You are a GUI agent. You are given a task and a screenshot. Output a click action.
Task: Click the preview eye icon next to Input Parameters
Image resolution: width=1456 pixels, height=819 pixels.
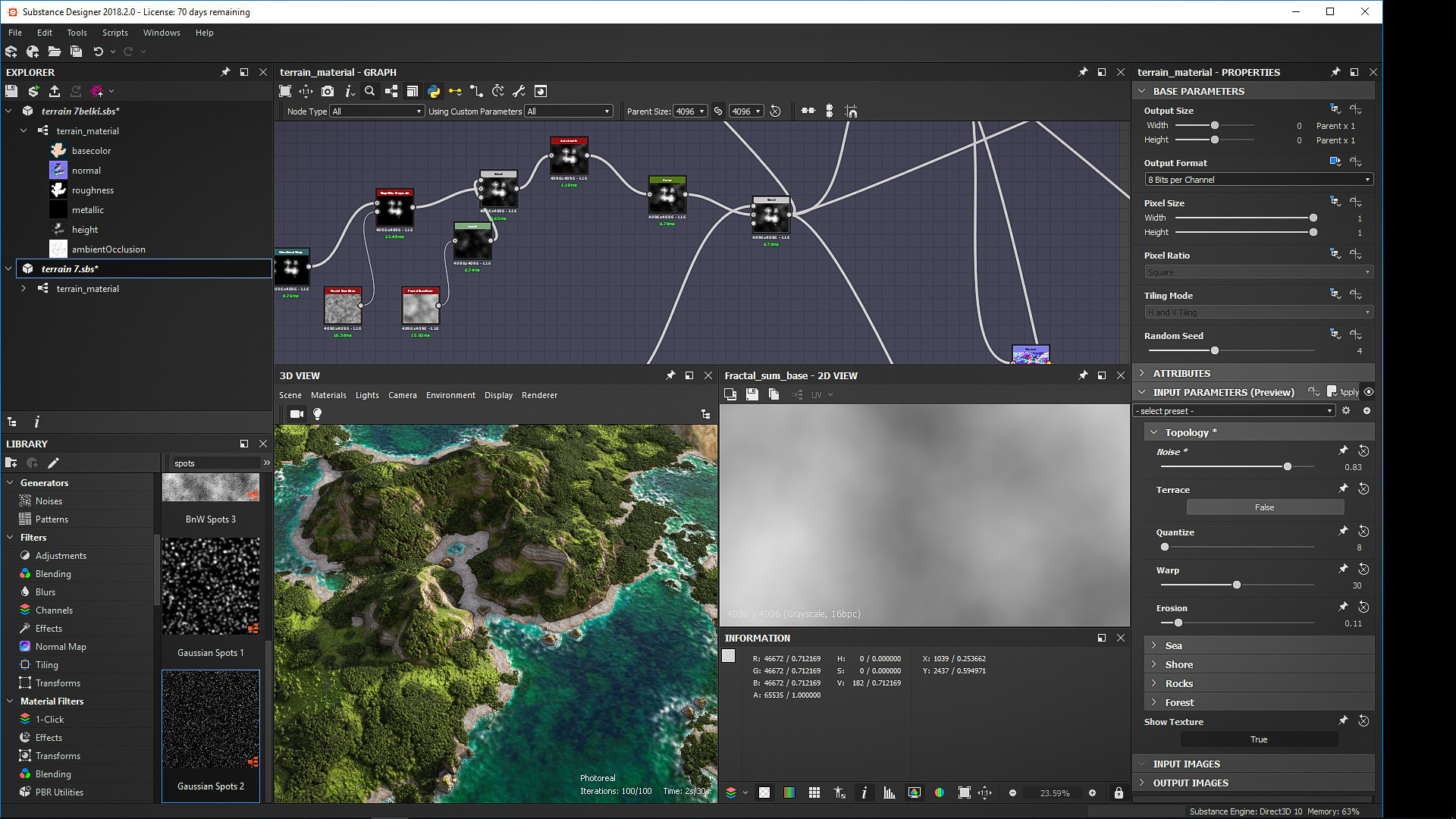pyautogui.click(x=1369, y=392)
